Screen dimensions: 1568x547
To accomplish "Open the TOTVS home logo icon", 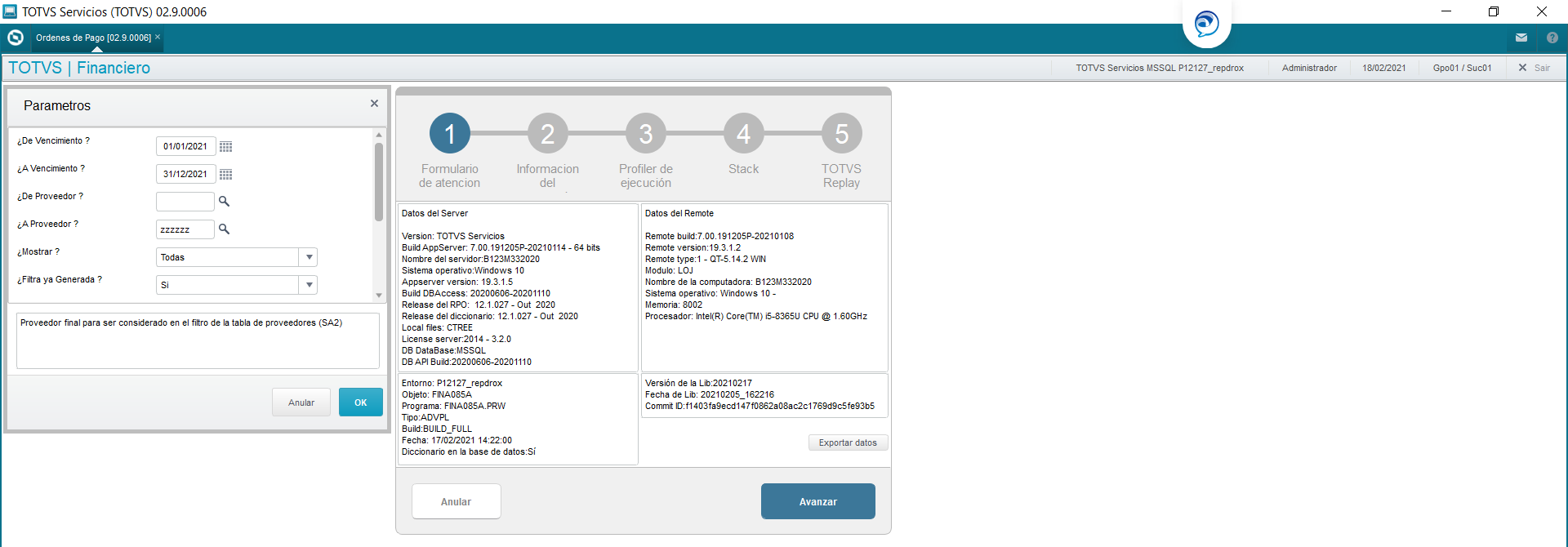I will pos(15,38).
